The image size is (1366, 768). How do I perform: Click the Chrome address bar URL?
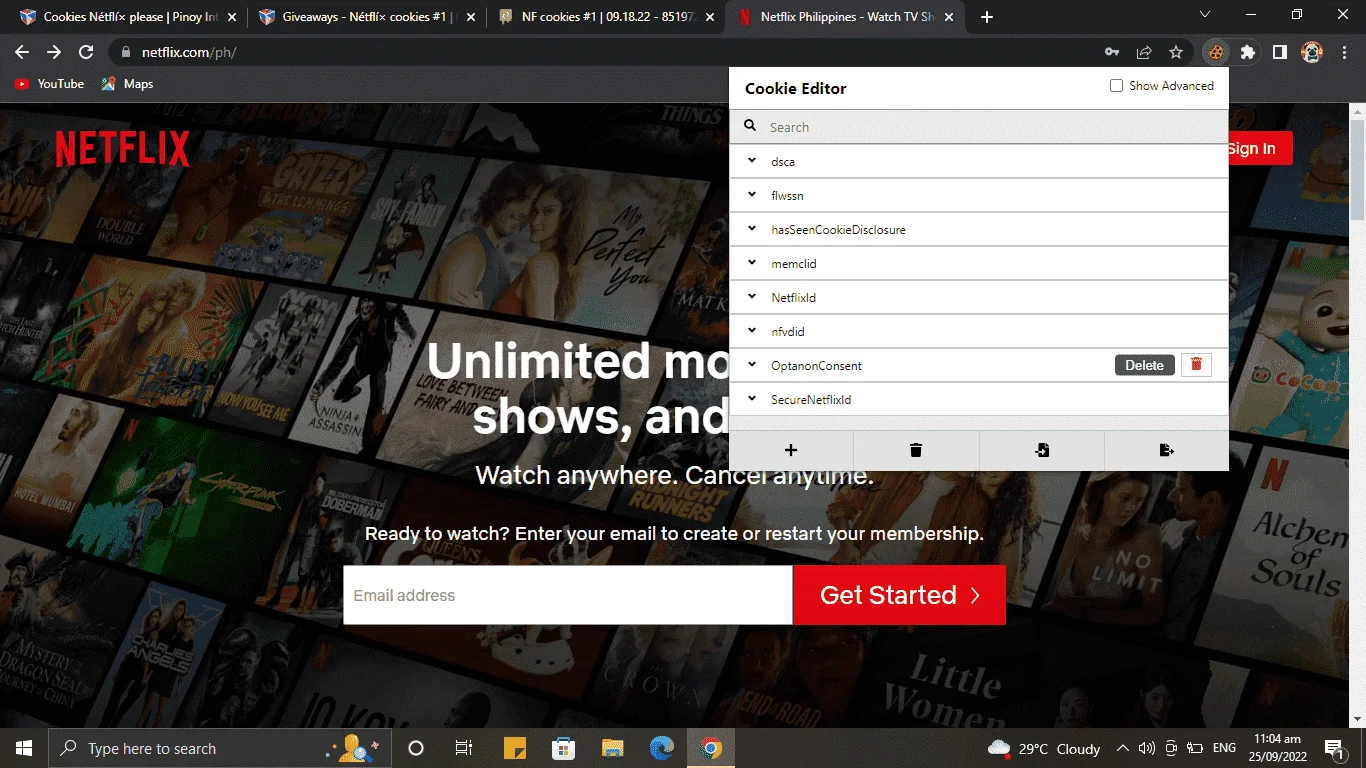point(189,52)
